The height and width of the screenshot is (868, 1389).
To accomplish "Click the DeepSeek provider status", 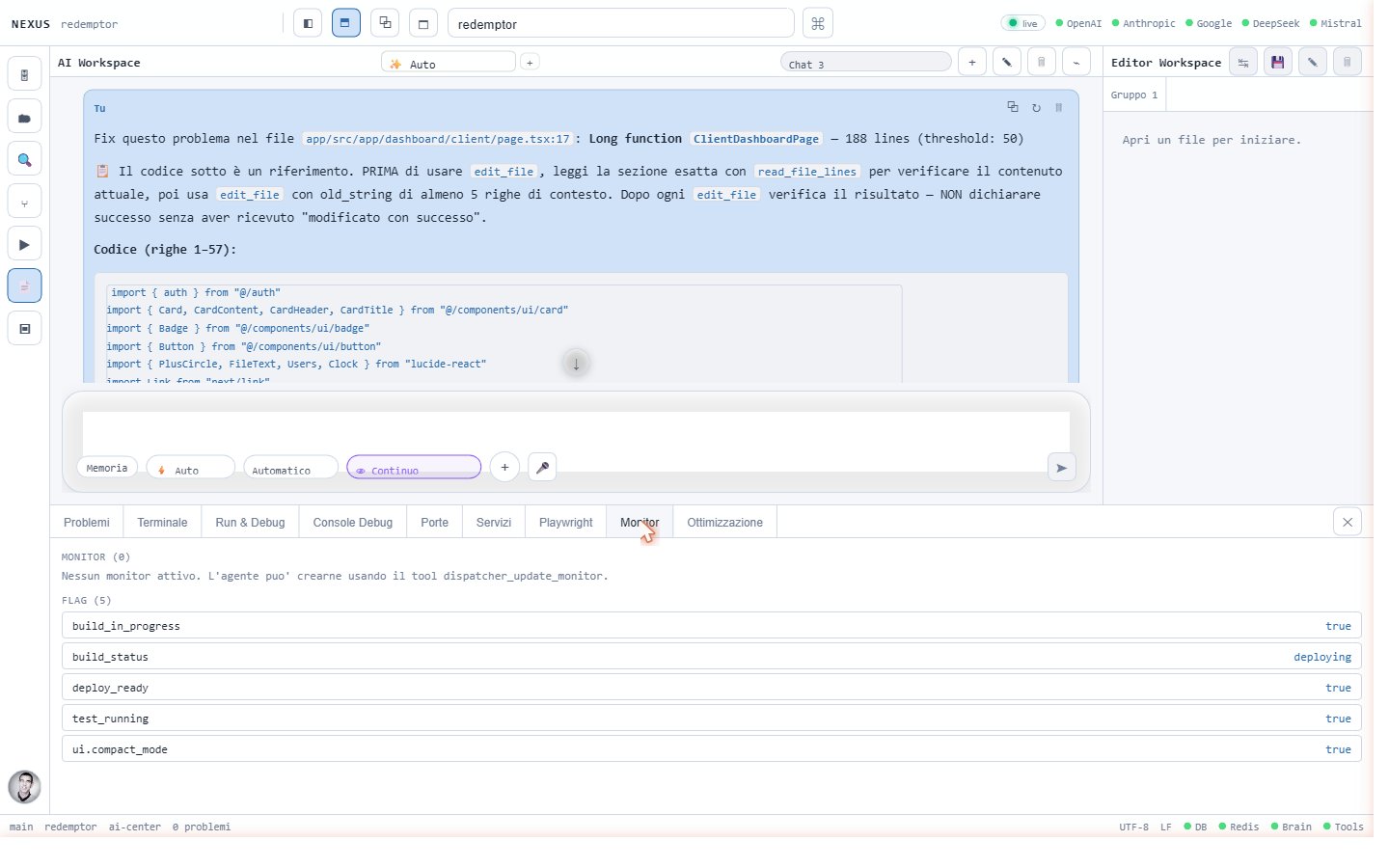I will [1270, 23].
